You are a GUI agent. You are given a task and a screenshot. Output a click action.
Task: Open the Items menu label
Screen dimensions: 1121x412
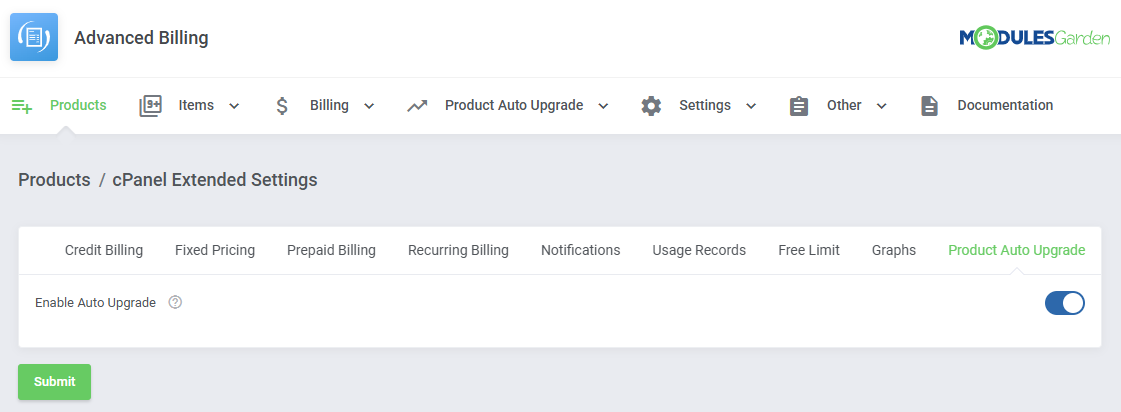pyautogui.click(x=196, y=105)
